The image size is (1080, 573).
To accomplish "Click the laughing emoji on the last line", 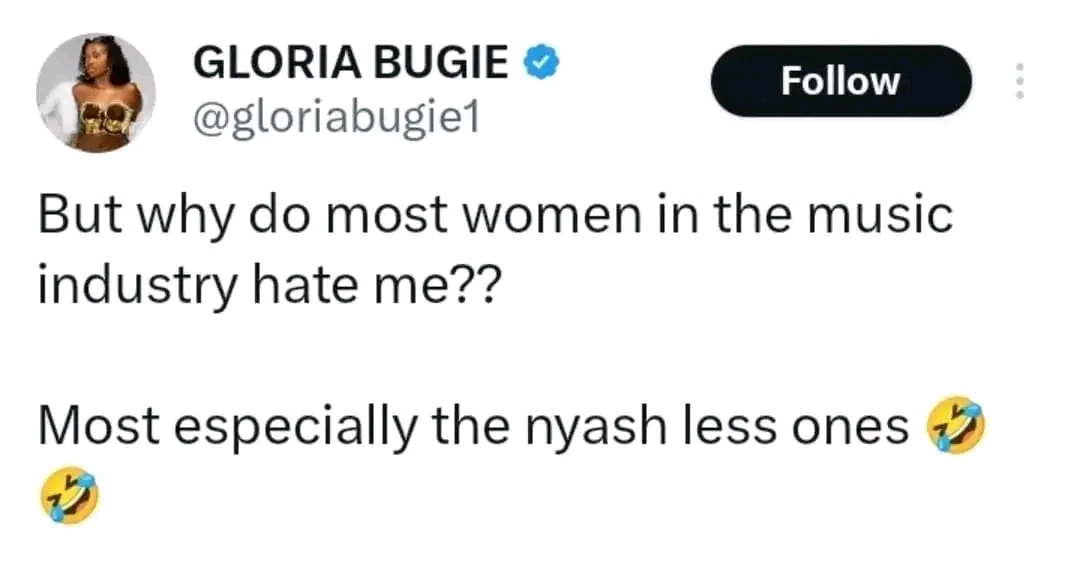I will (70, 495).
